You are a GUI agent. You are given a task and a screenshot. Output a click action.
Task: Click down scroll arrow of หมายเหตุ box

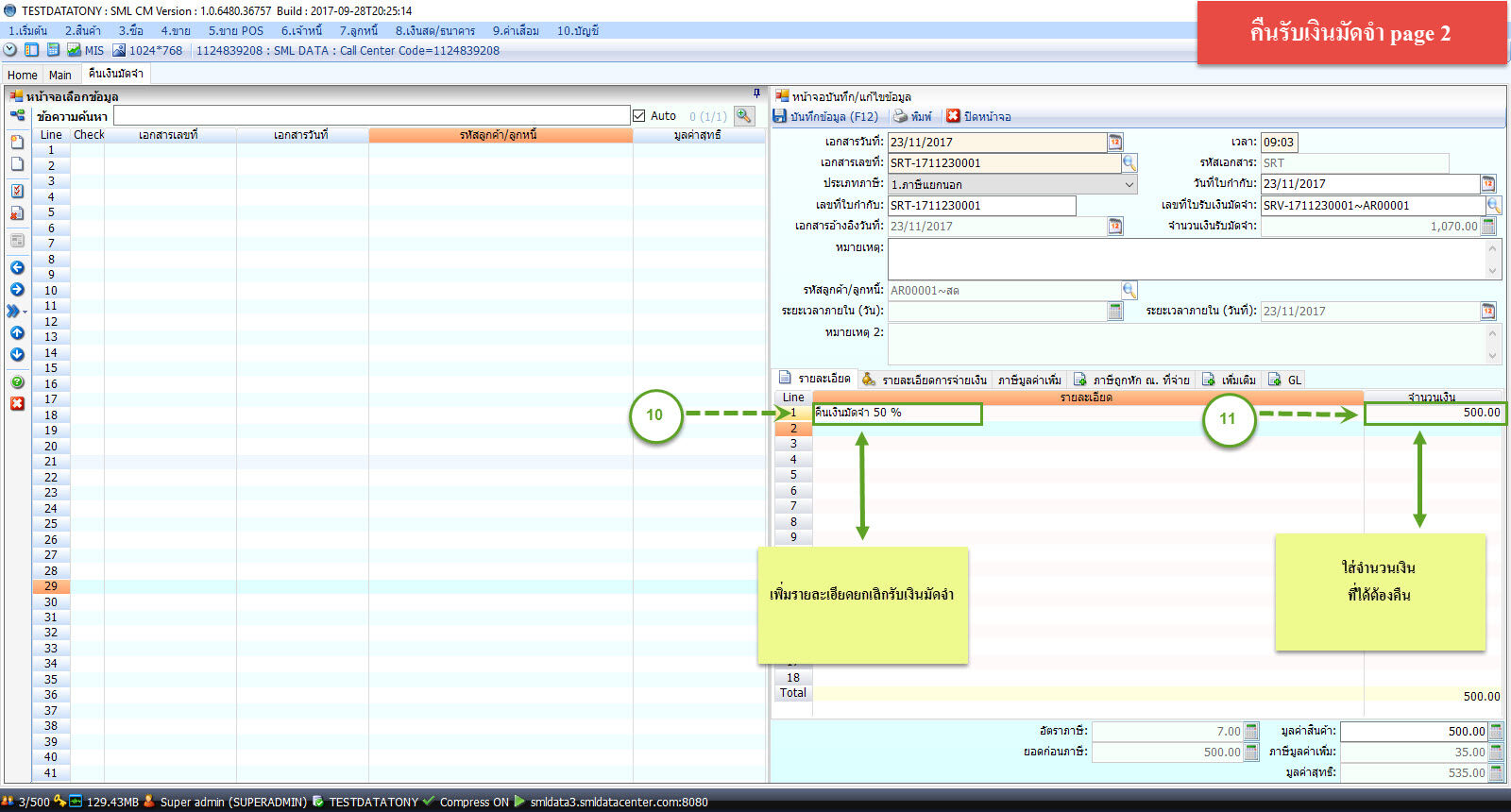1493,271
